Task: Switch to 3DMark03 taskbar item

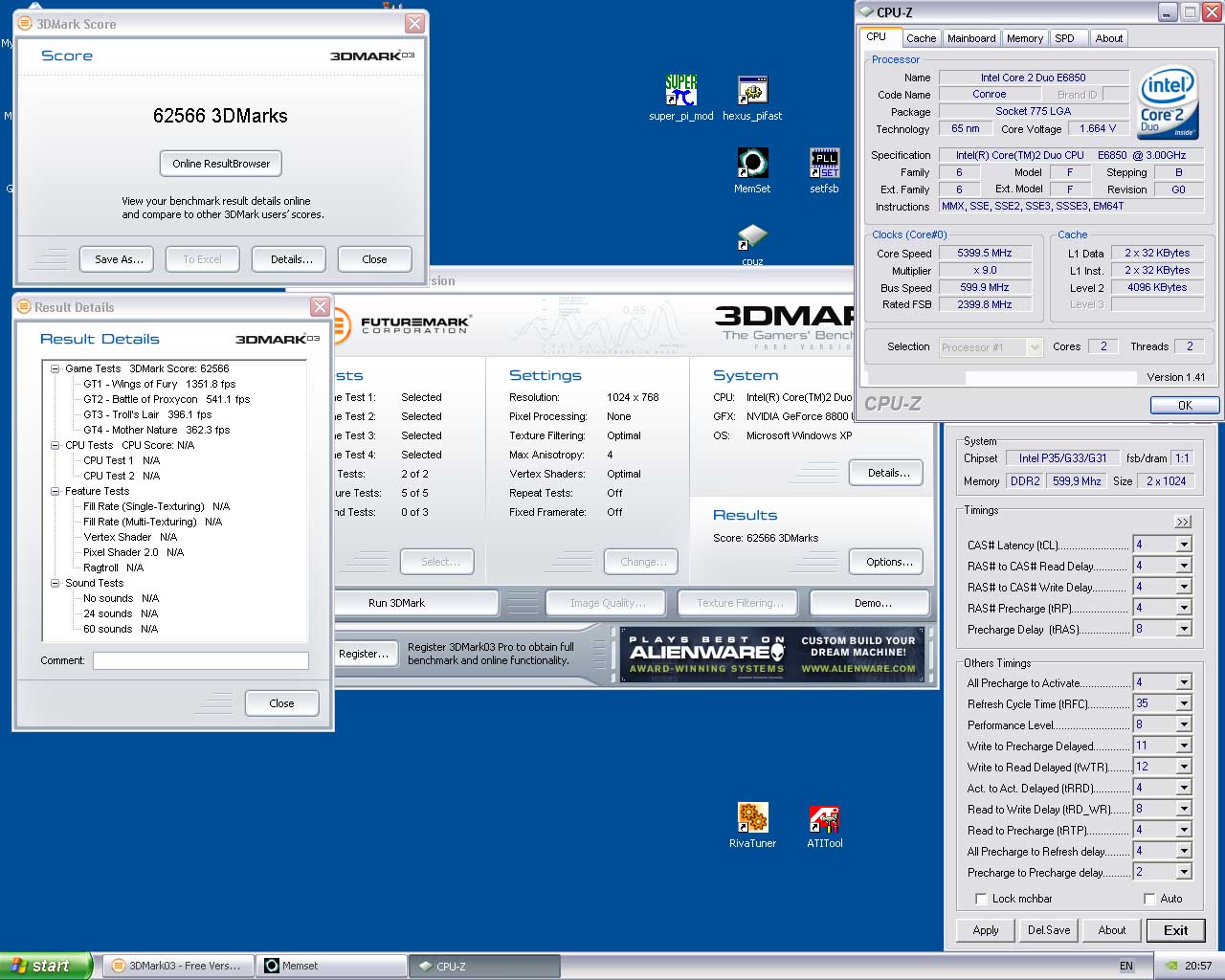Action: tap(178, 966)
